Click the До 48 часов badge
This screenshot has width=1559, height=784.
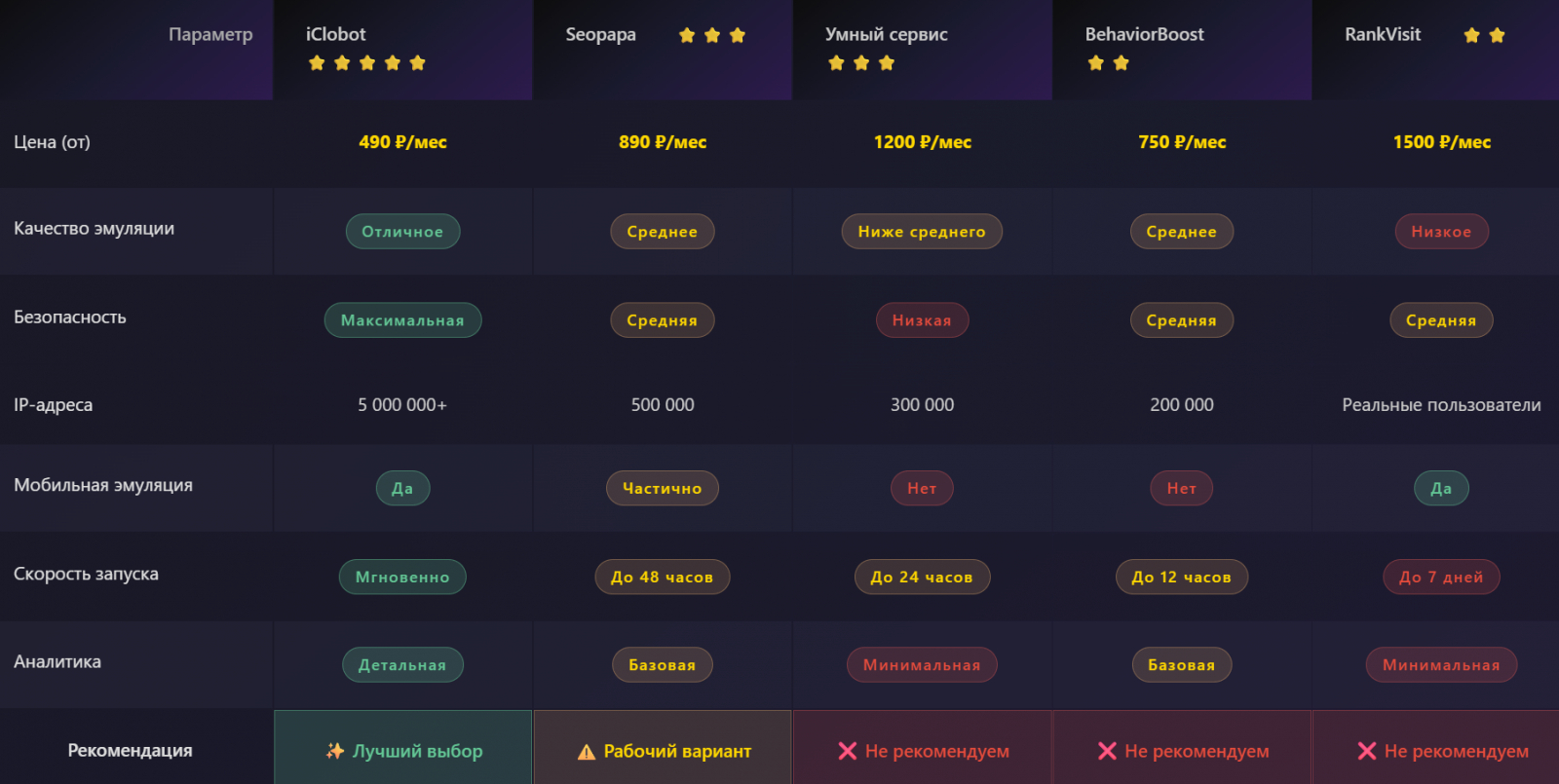coord(663,578)
